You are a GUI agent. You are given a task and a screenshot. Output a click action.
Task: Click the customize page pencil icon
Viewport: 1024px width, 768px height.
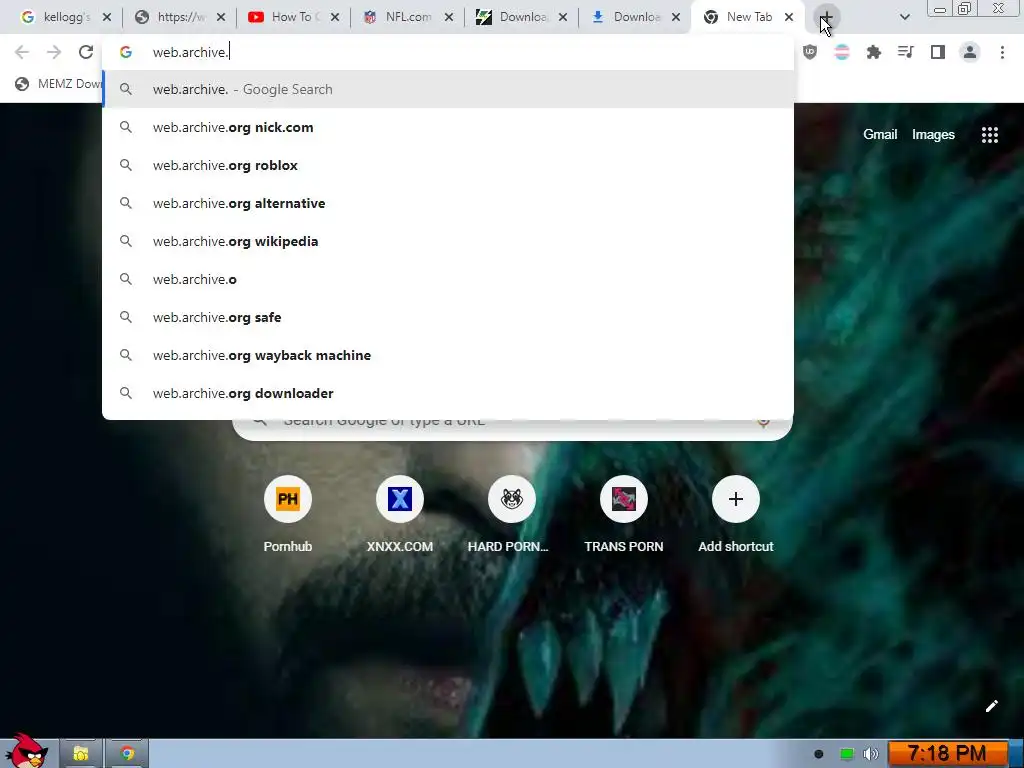point(991,706)
